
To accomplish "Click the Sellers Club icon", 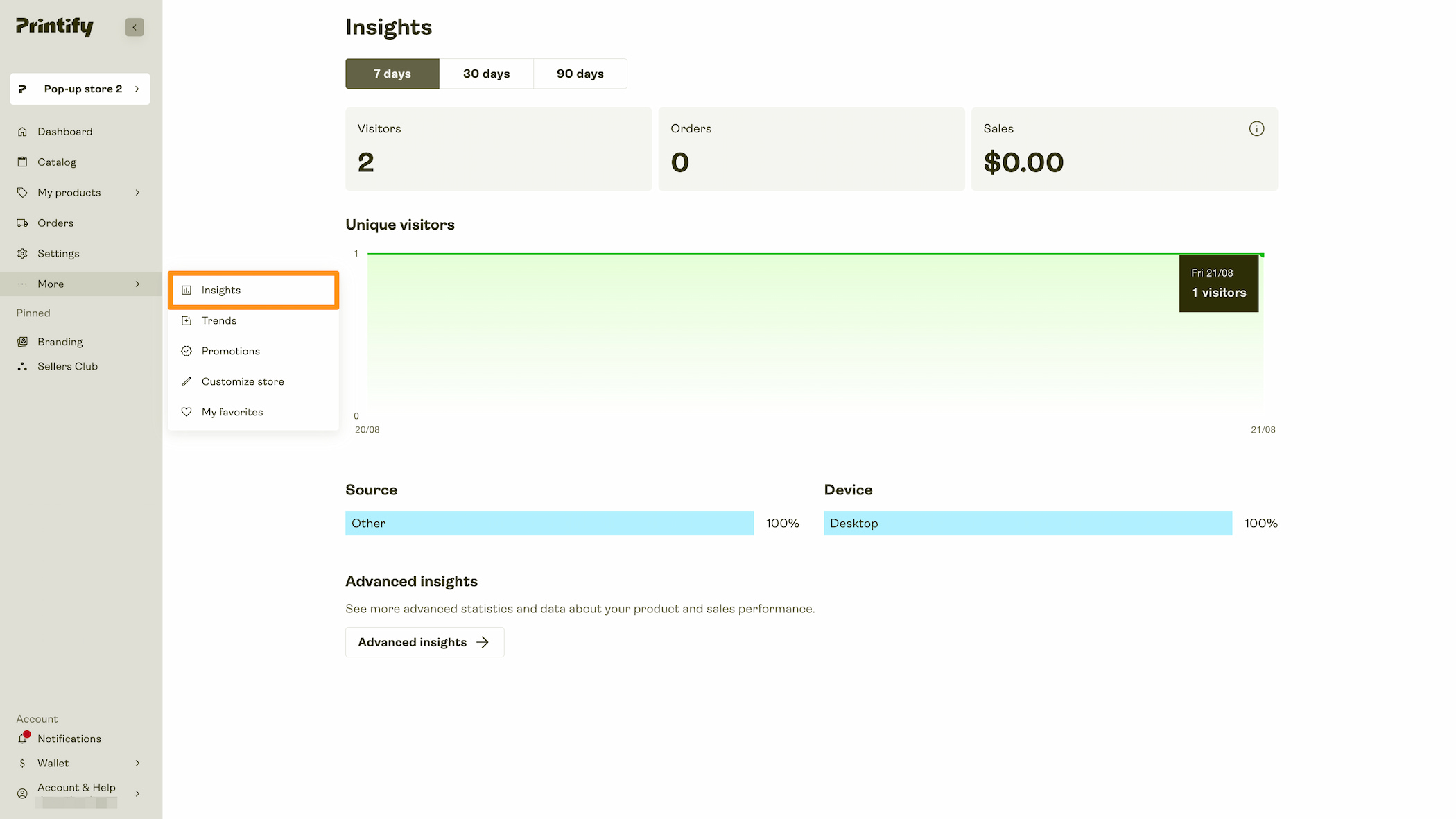I will tap(22, 366).
